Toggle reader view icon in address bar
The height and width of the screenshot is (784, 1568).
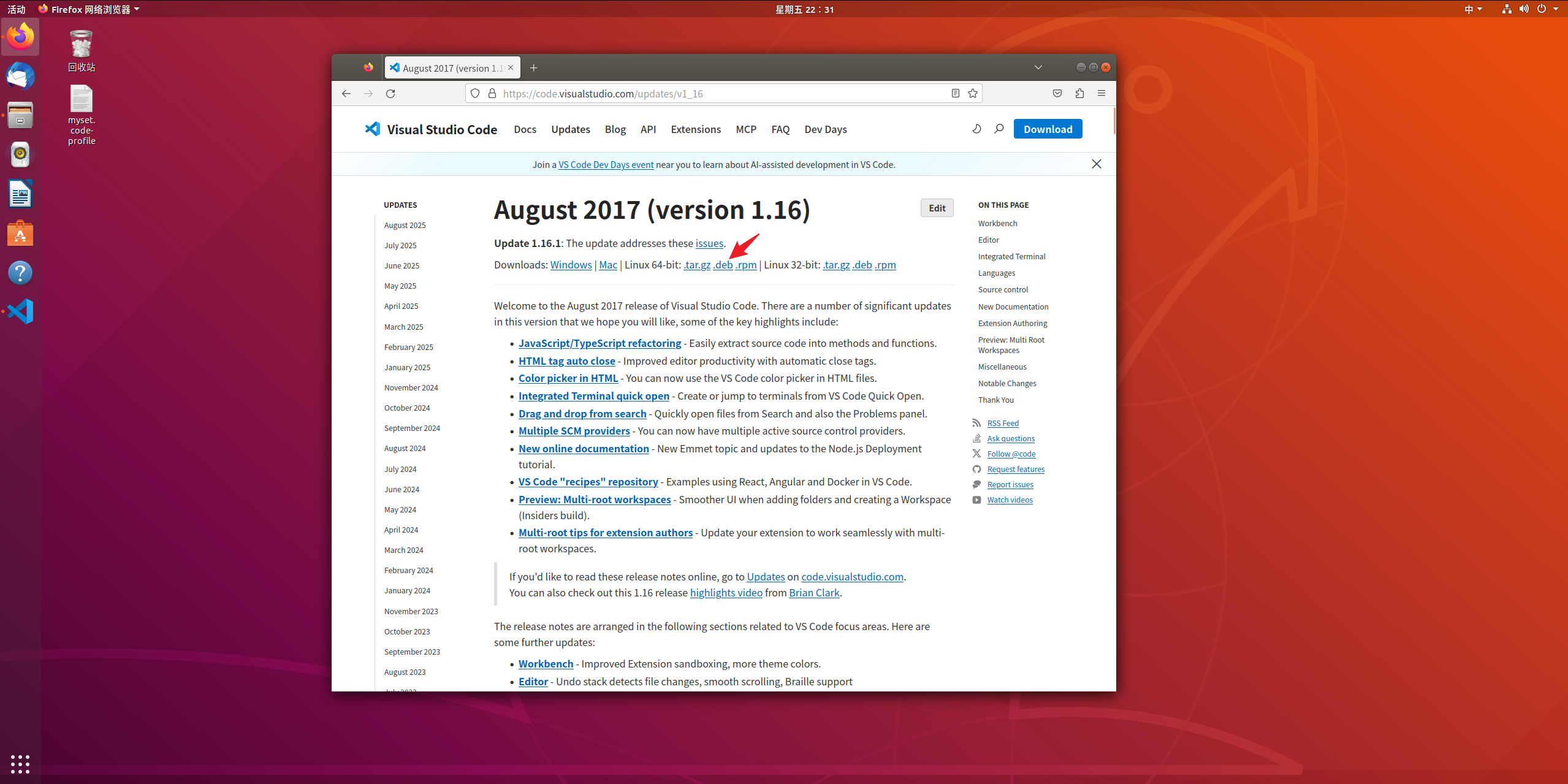955,93
